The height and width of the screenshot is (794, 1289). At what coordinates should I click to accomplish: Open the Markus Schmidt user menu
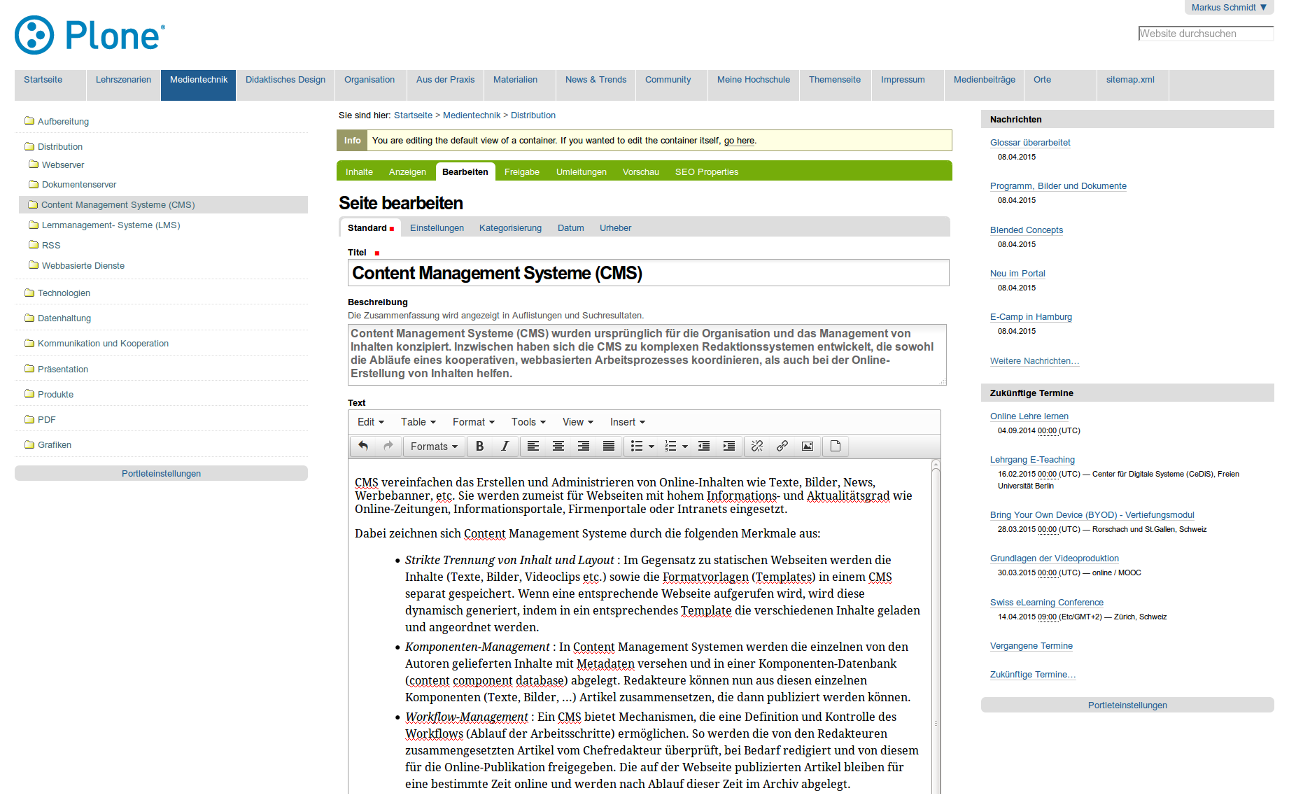tap(1229, 8)
